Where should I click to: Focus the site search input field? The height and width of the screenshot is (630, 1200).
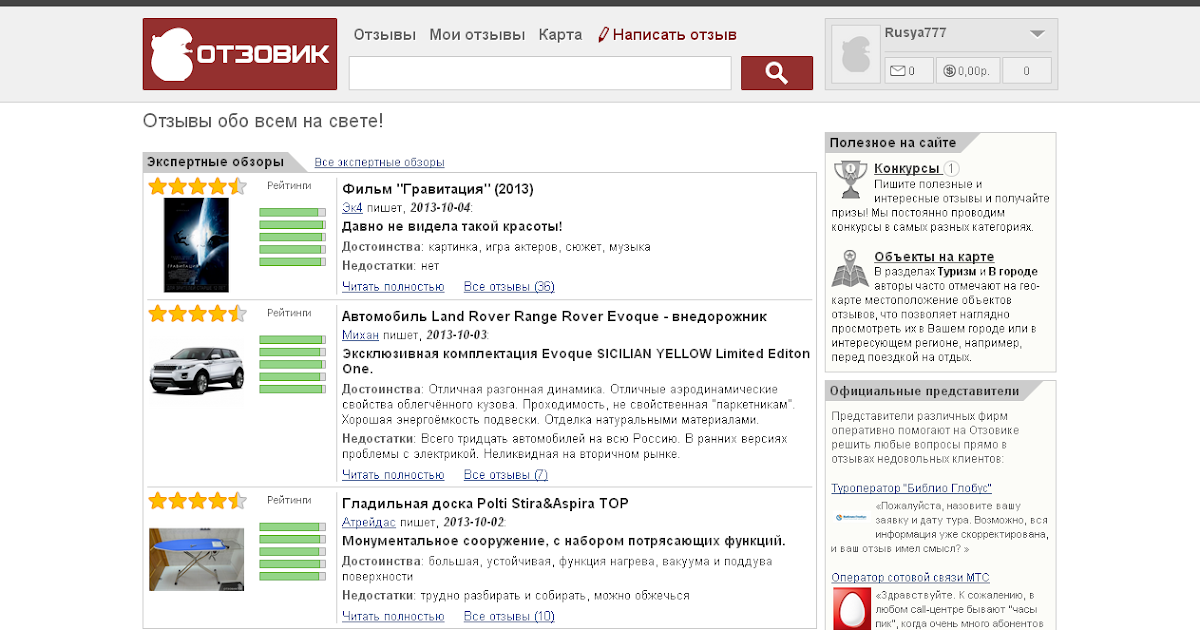coord(540,73)
